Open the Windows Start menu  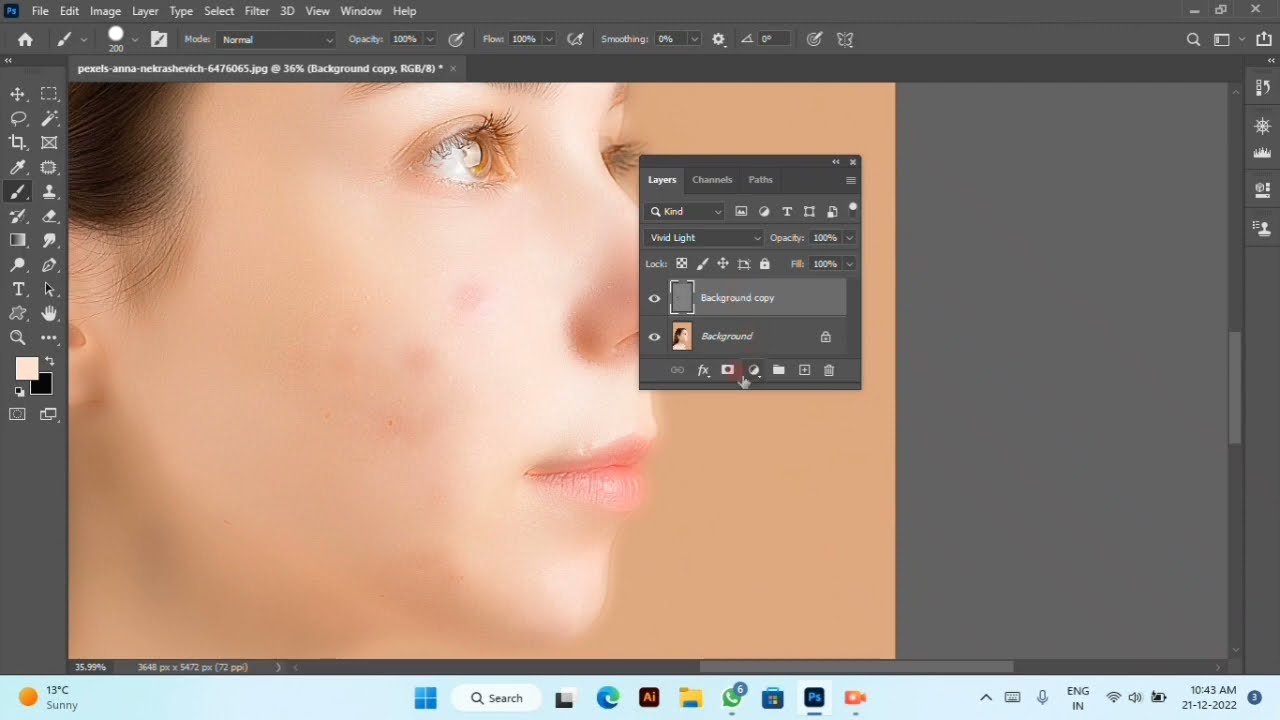(x=426, y=698)
